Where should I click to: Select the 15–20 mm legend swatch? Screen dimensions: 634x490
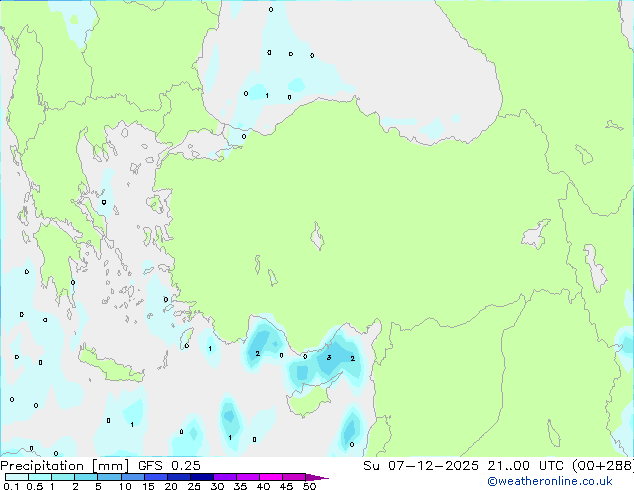(x=155, y=477)
